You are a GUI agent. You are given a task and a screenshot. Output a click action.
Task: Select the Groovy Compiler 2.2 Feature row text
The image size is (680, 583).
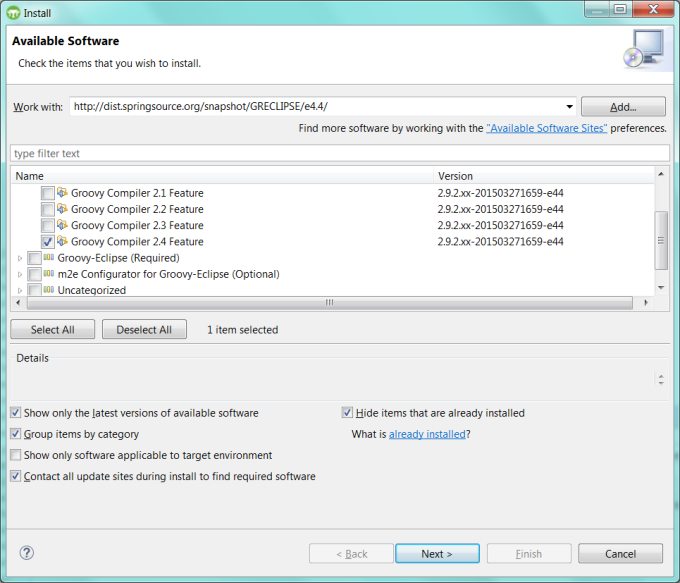tap(137, 209)
